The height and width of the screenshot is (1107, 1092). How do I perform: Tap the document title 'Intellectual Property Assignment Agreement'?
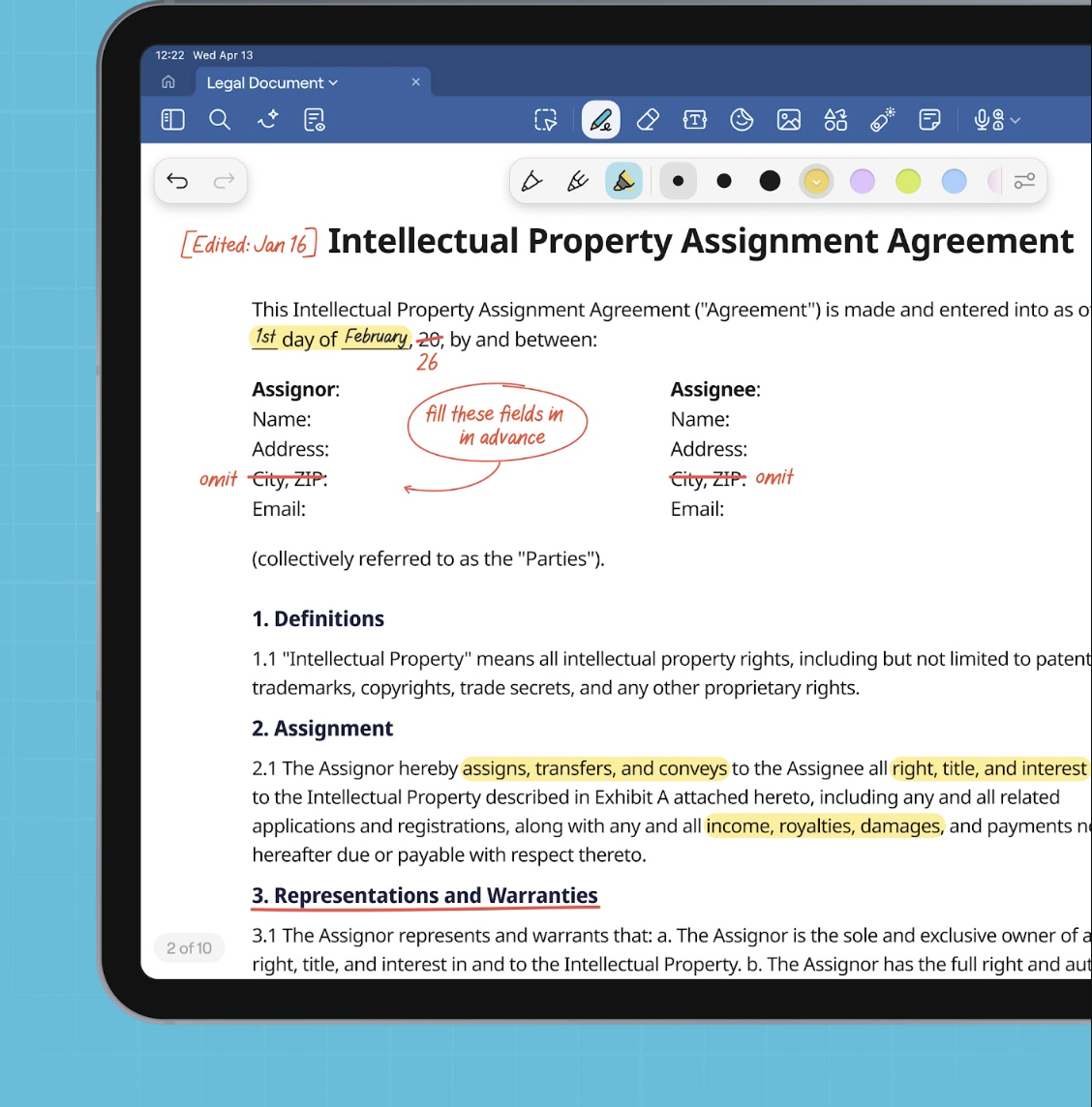pyautogui.click(x=700, y=241)
